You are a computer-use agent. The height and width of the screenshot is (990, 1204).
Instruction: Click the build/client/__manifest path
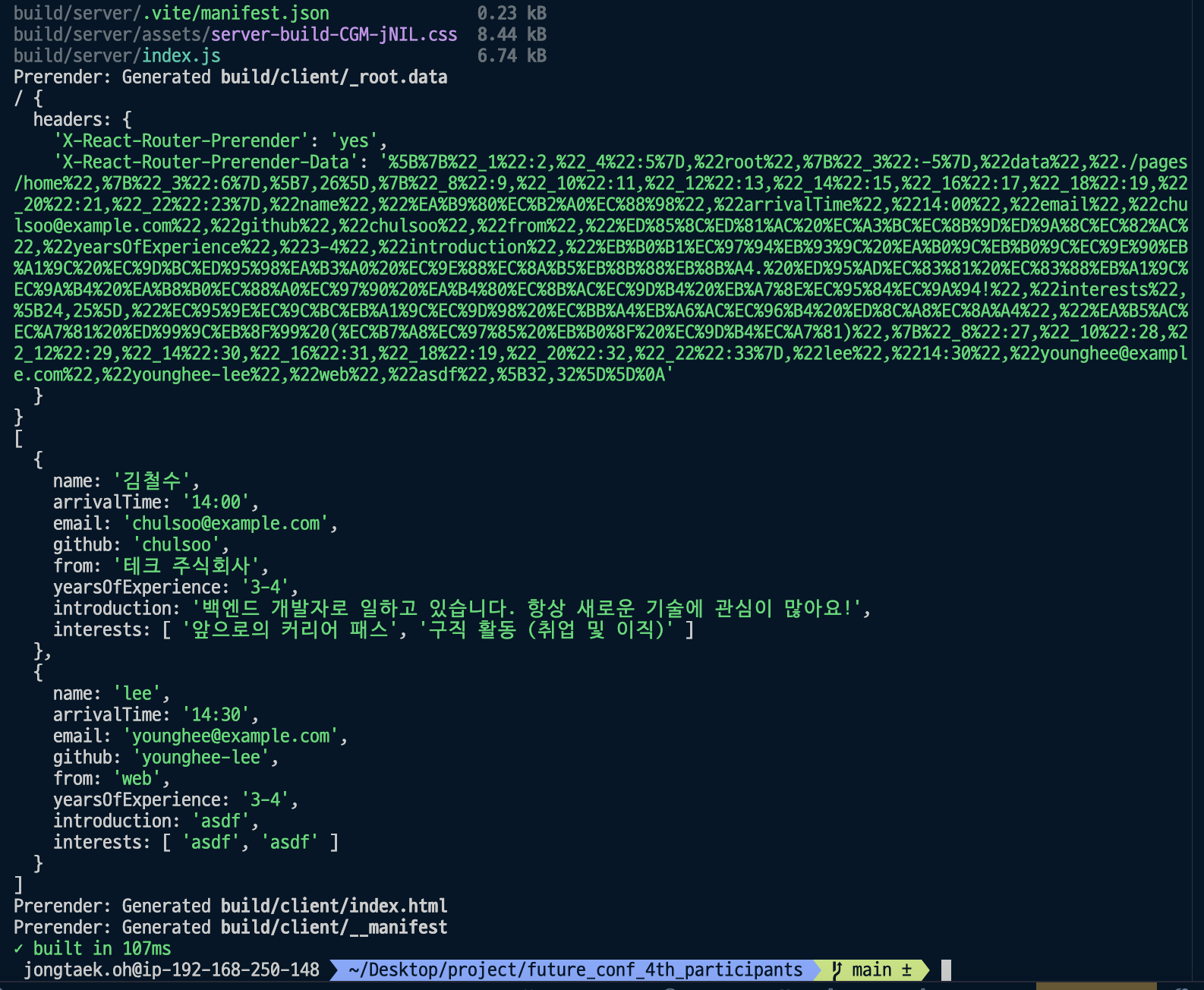pos(333,927)
